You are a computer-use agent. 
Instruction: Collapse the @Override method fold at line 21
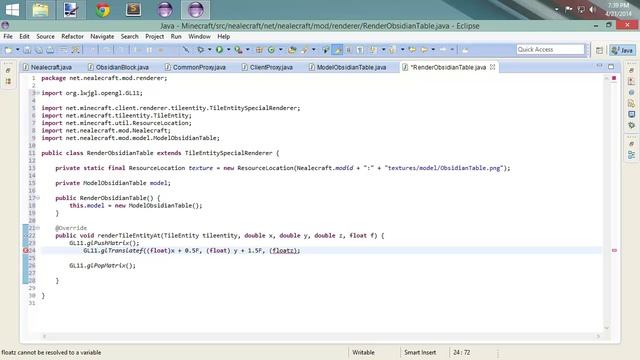[x=38, y=228]
